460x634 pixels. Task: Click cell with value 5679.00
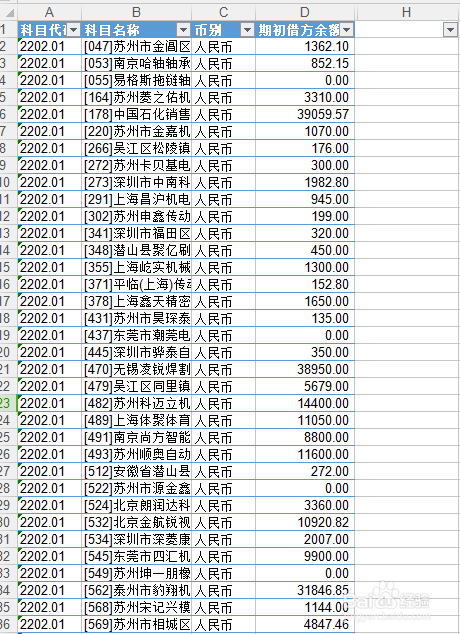coord(305,387)
